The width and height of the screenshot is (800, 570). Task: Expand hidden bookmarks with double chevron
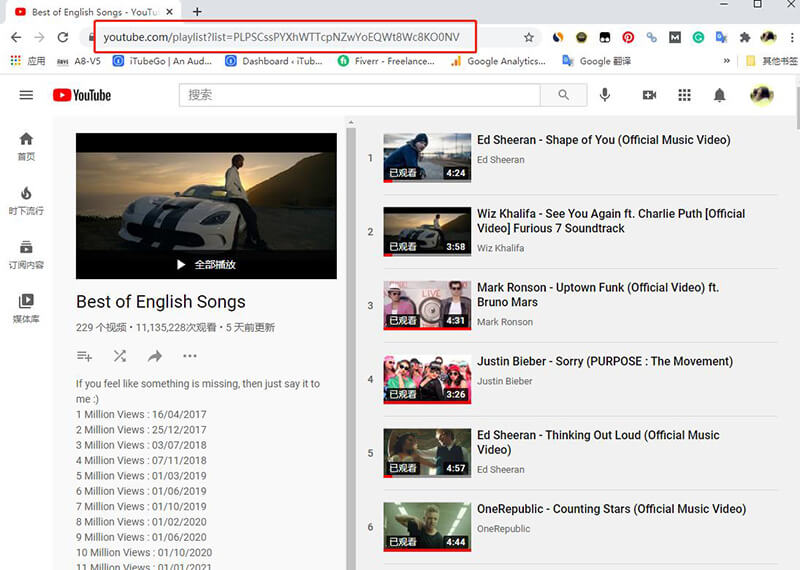click(727, 61)
